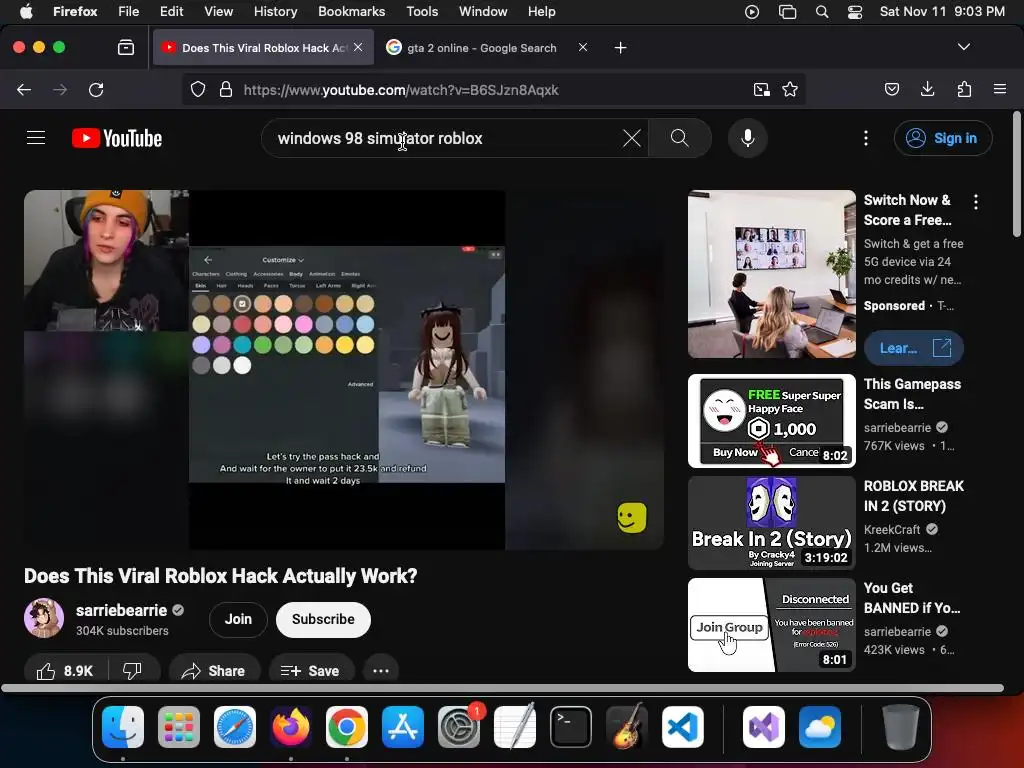Click the Firefox URL address bar
Image resolution: width=1024 pixels, height=768 pixels.
(x=493, y=89)
